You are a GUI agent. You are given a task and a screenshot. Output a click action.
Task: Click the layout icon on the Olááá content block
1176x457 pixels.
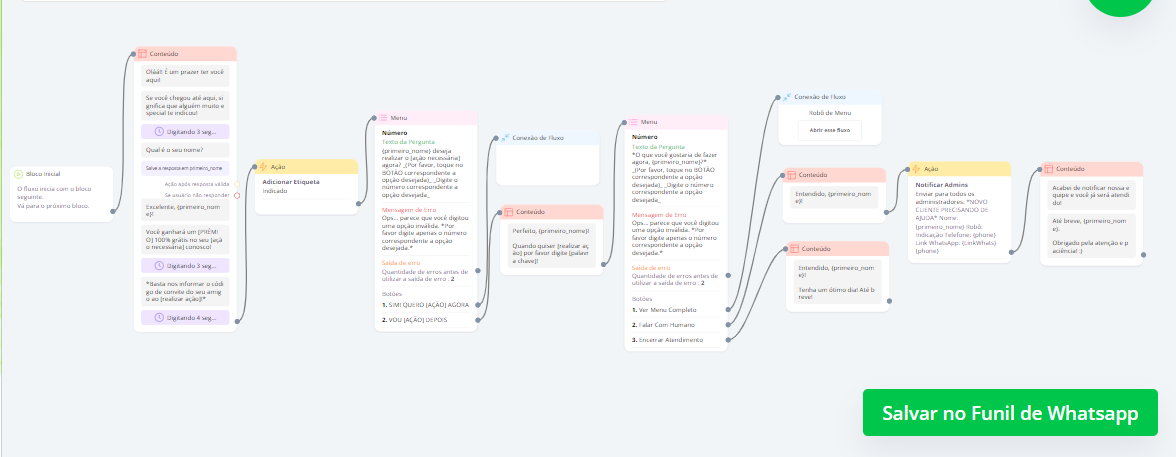coord(142,54)
